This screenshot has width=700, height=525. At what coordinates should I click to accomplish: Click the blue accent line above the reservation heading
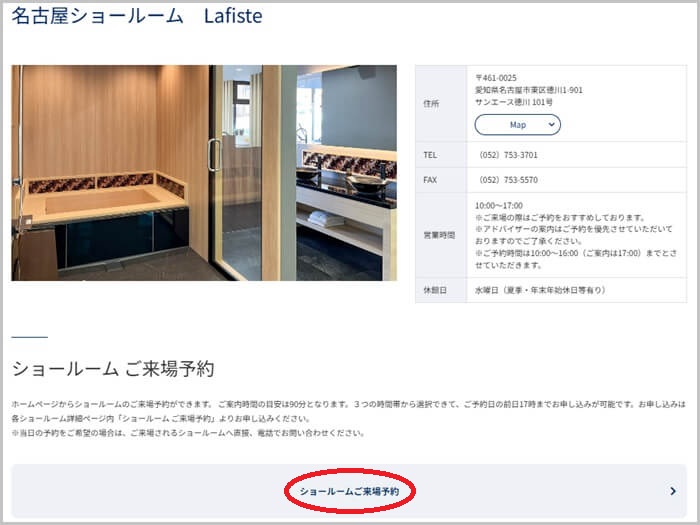point(30,337)
